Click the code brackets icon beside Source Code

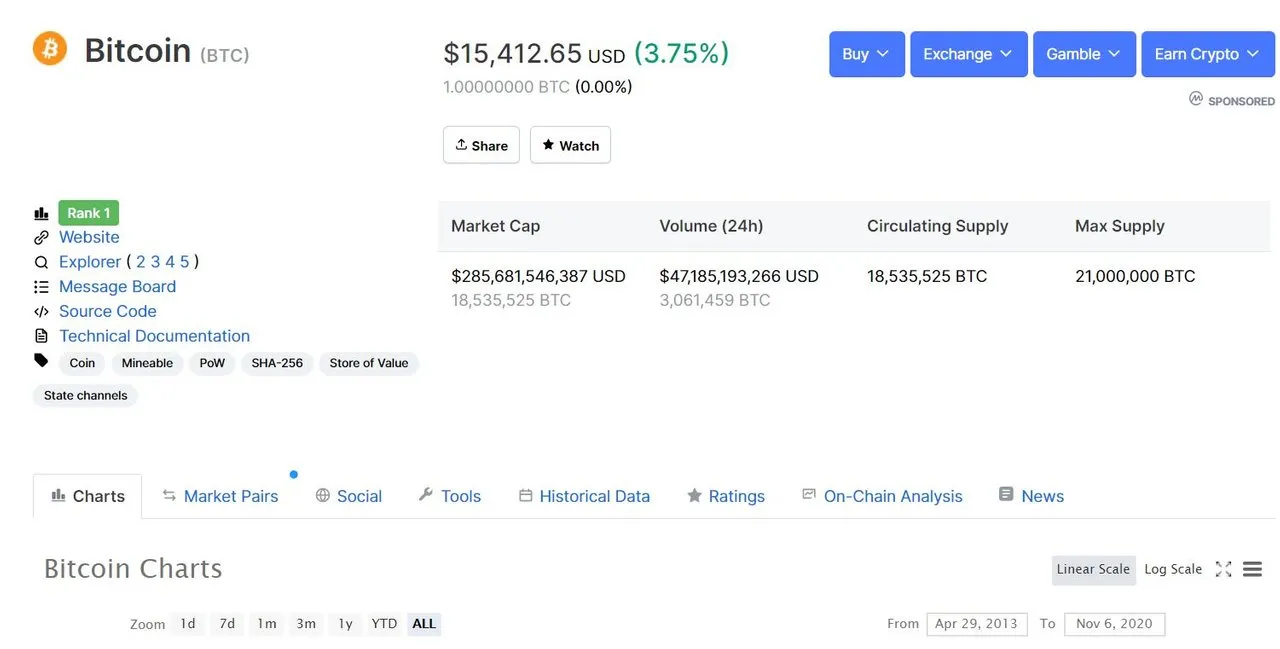click(41, 312)
